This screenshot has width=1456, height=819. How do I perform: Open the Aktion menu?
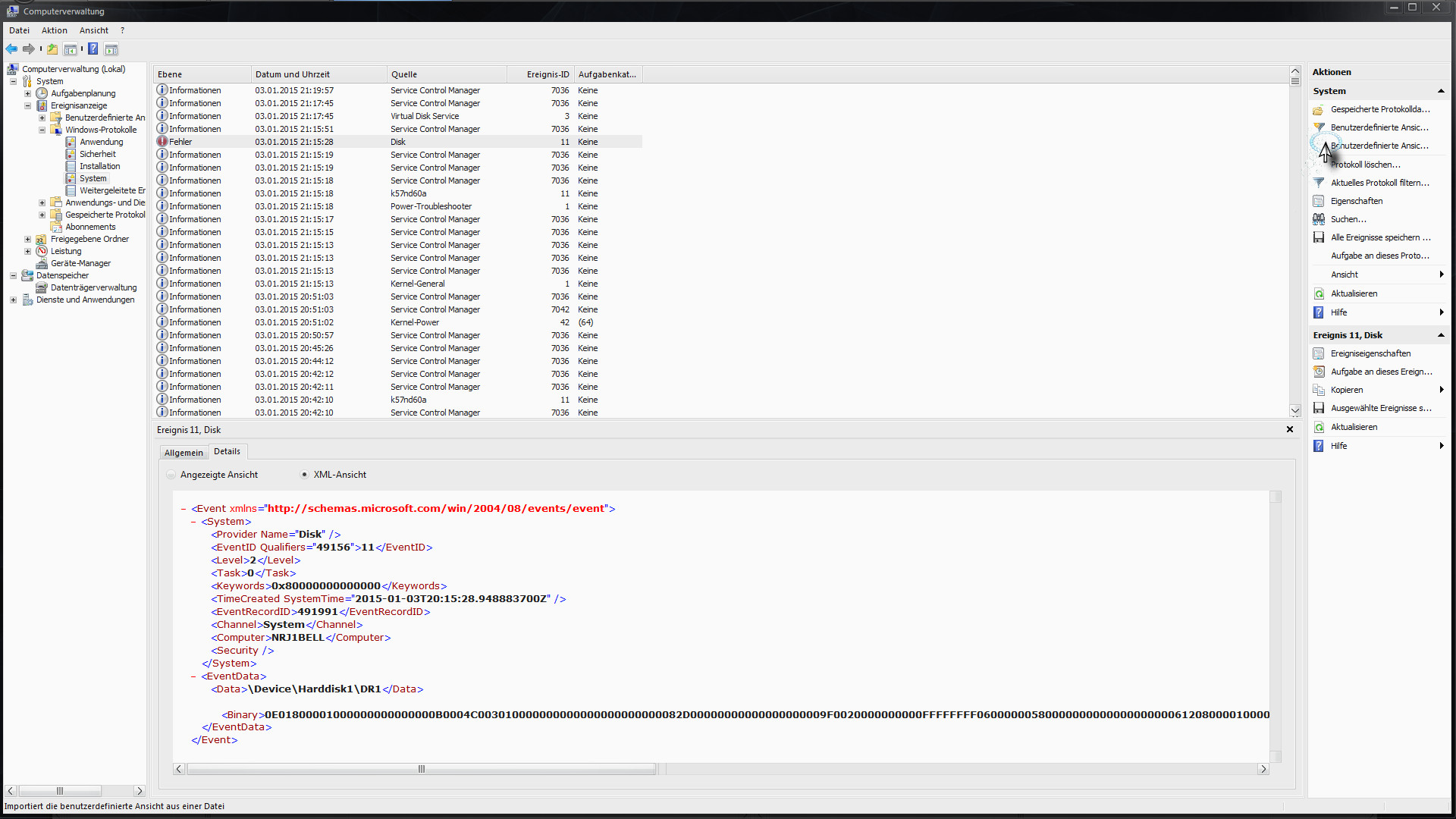click(54, 30)
